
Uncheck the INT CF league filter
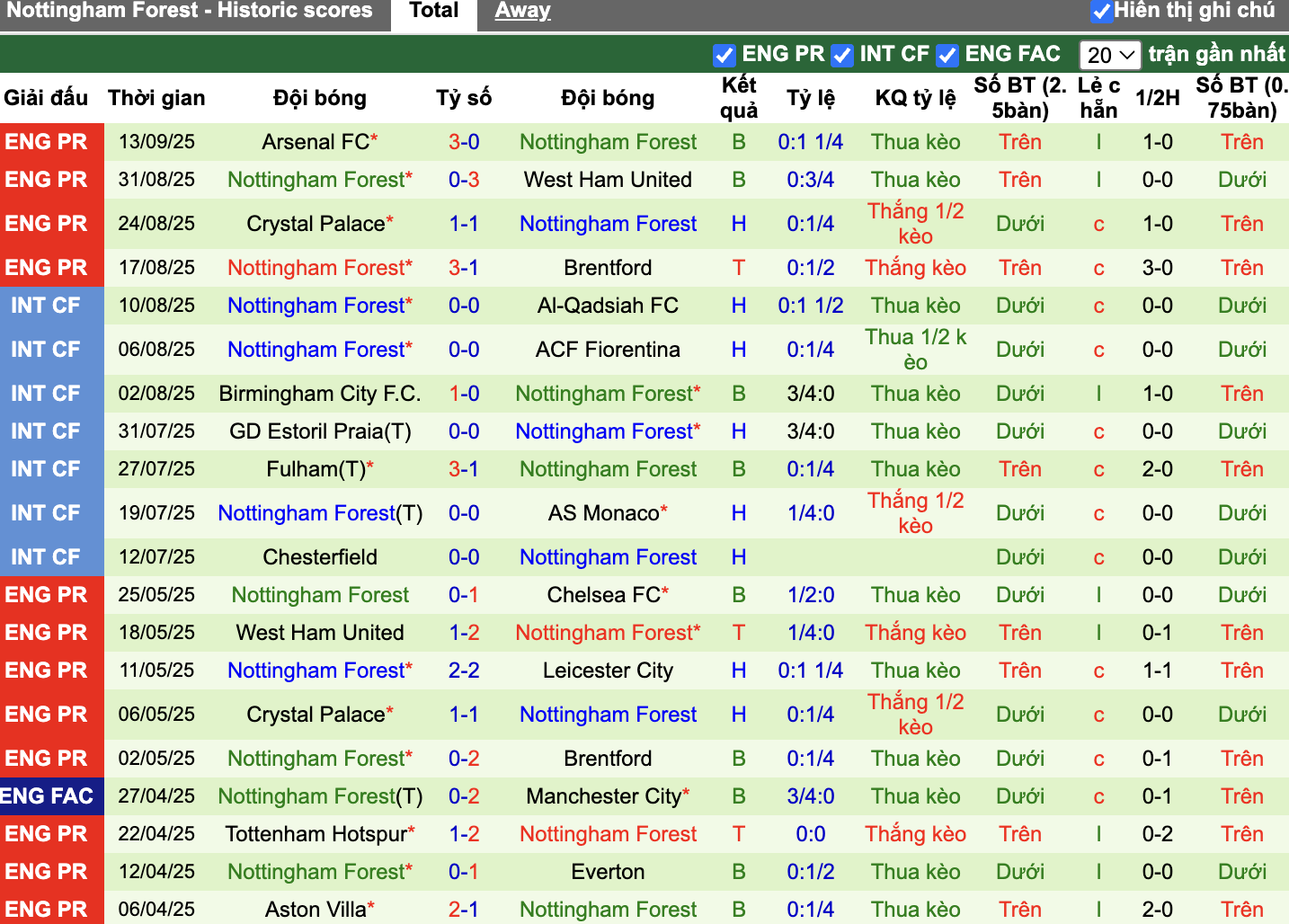[842, 55]
